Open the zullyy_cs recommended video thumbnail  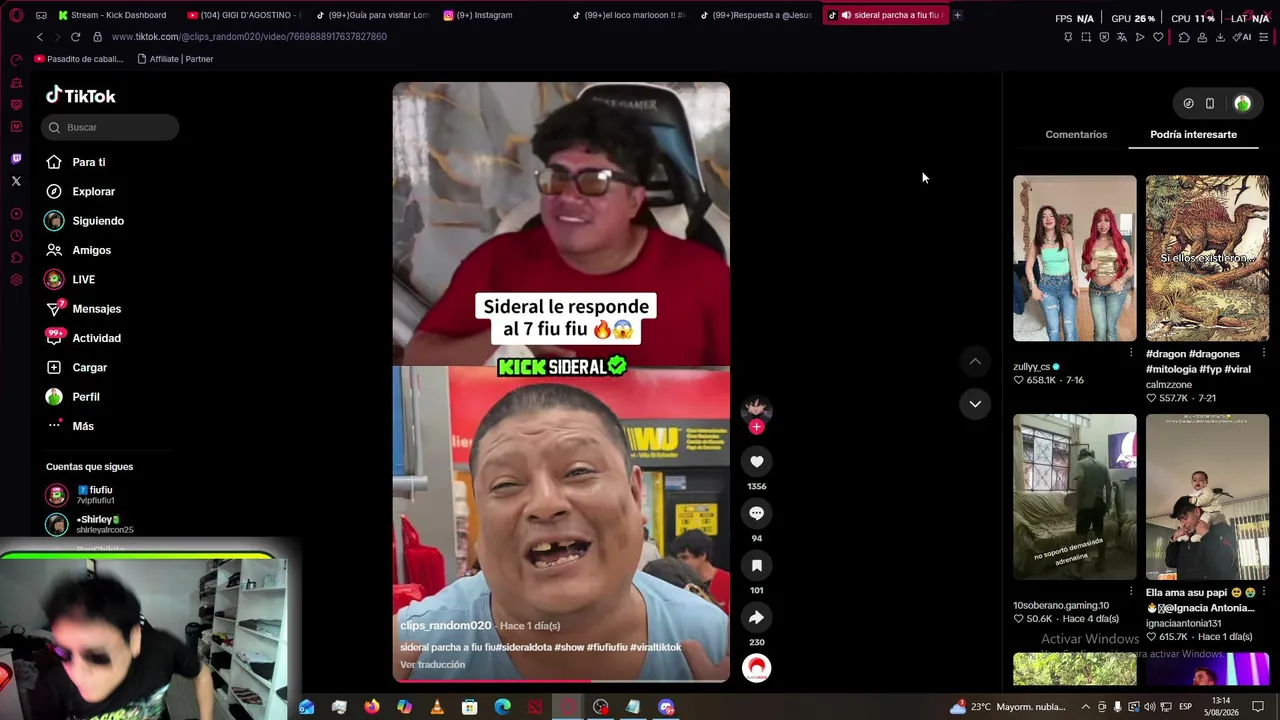coord(1075,258)
